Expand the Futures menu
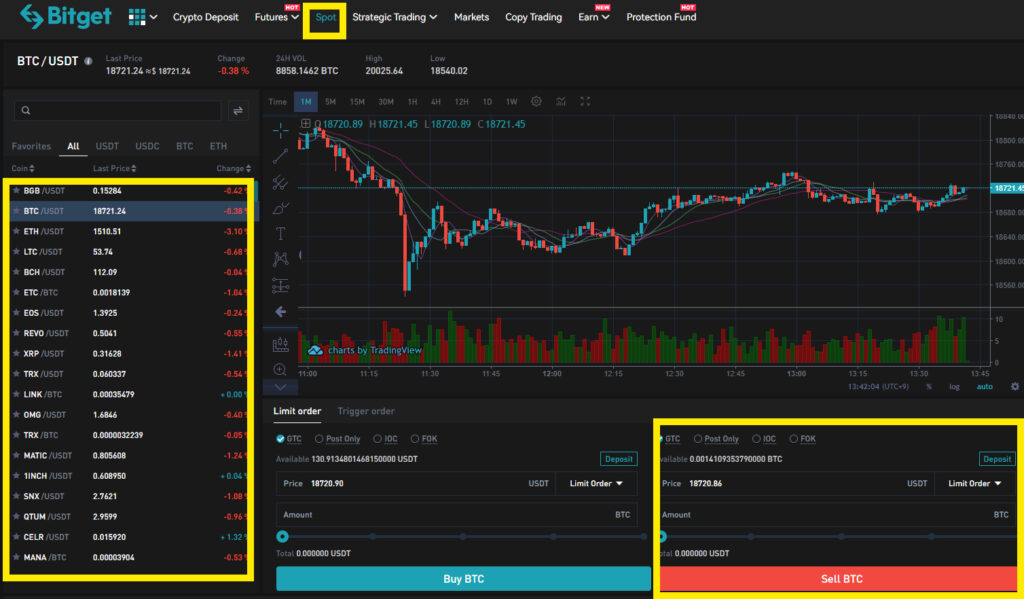1024x599 pixels. [276, 17]
